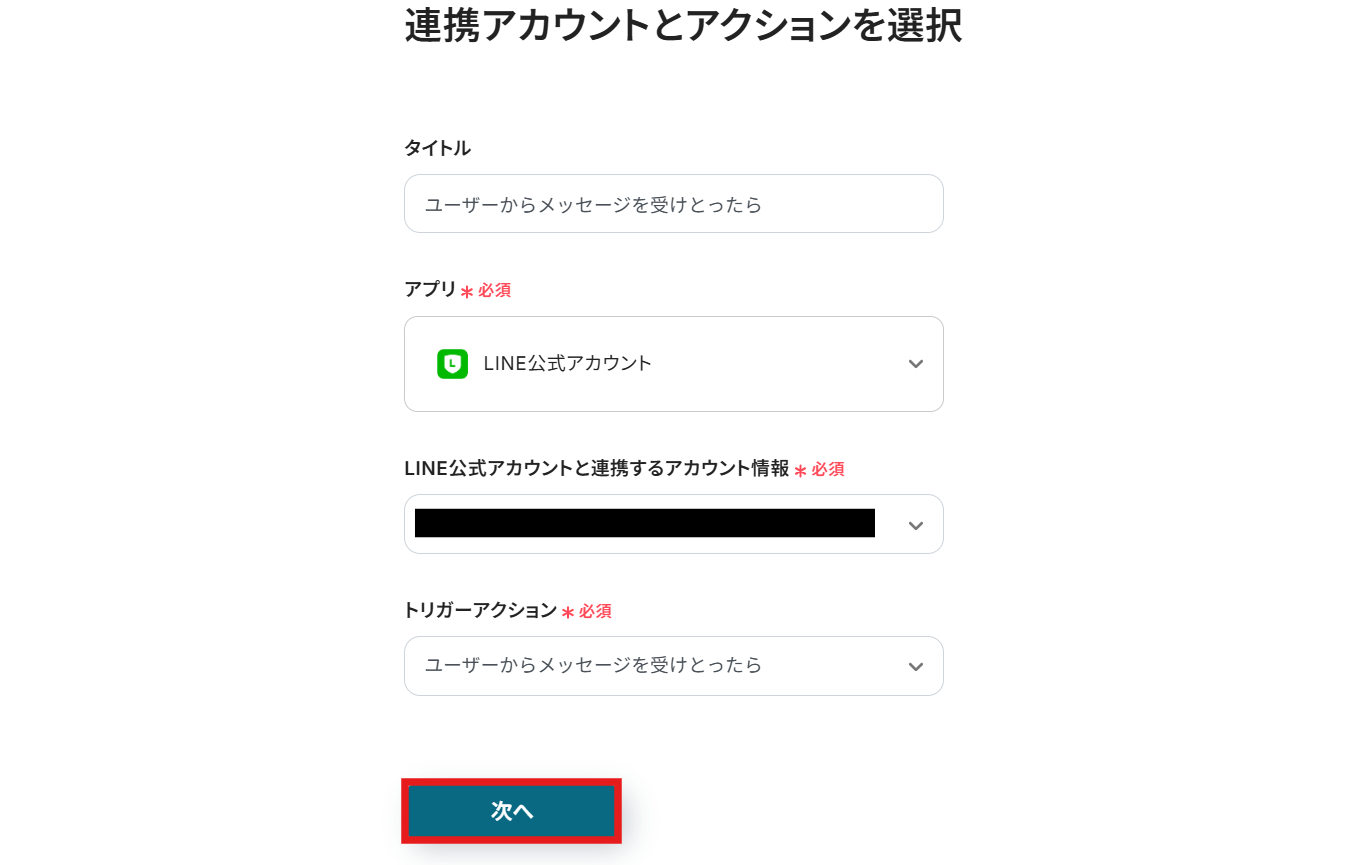This screenshot has width=1350, height=865.
Task: Click the red asterisk beside アプリ
Action: 467,292
